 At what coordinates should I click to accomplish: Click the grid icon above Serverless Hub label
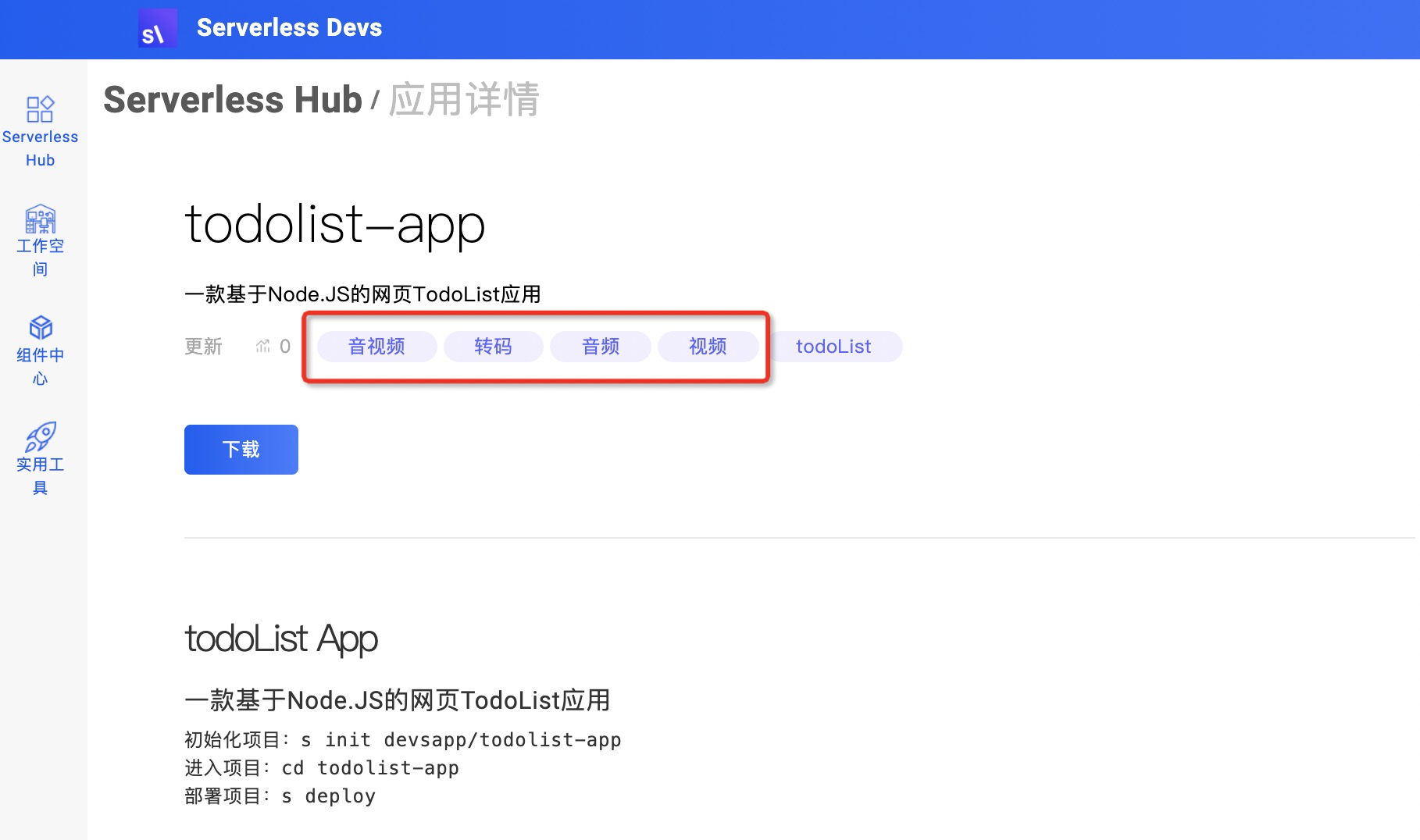coord(41,110)
